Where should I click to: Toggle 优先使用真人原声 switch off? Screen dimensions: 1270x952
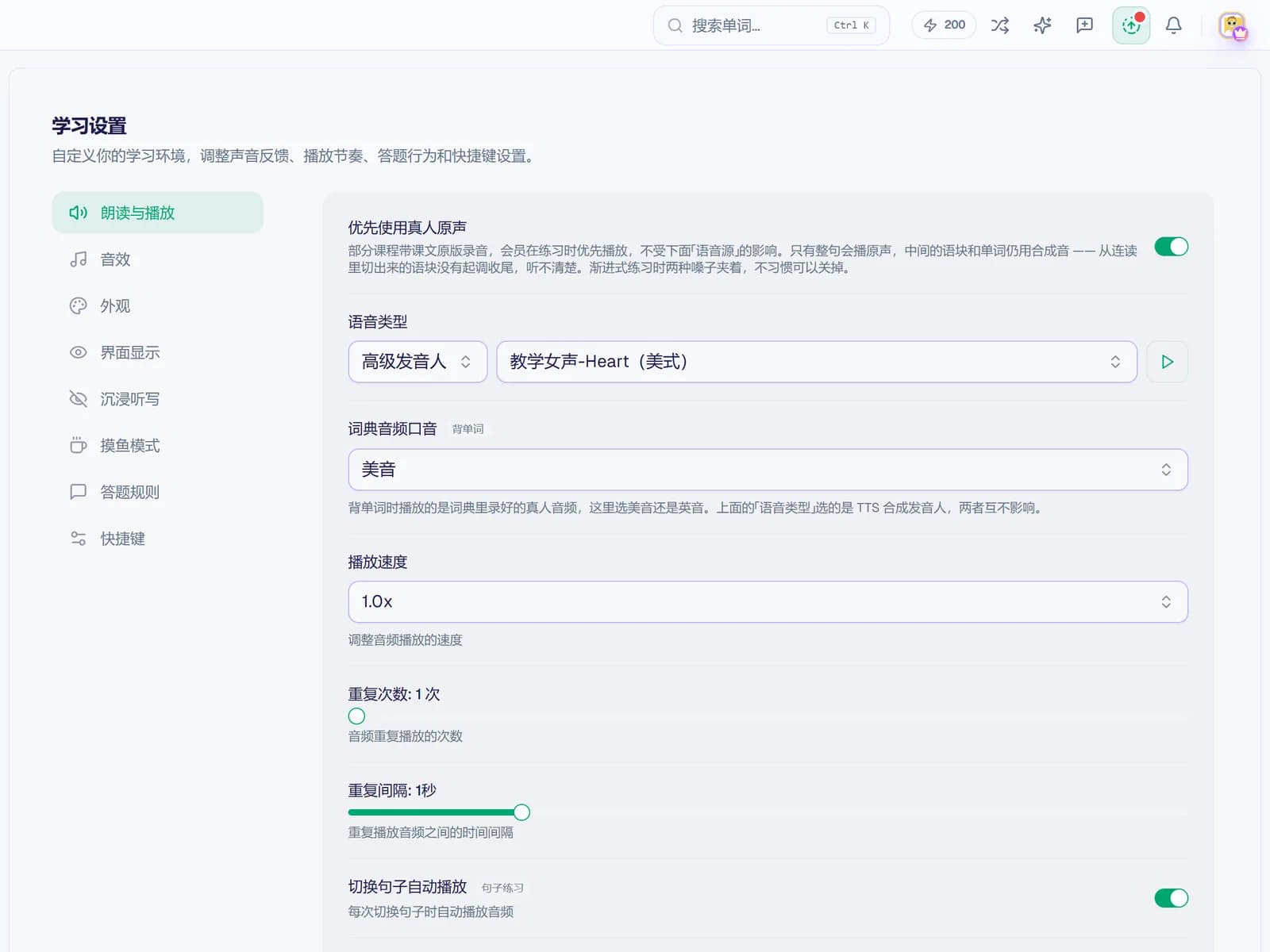click(1171, 247)
